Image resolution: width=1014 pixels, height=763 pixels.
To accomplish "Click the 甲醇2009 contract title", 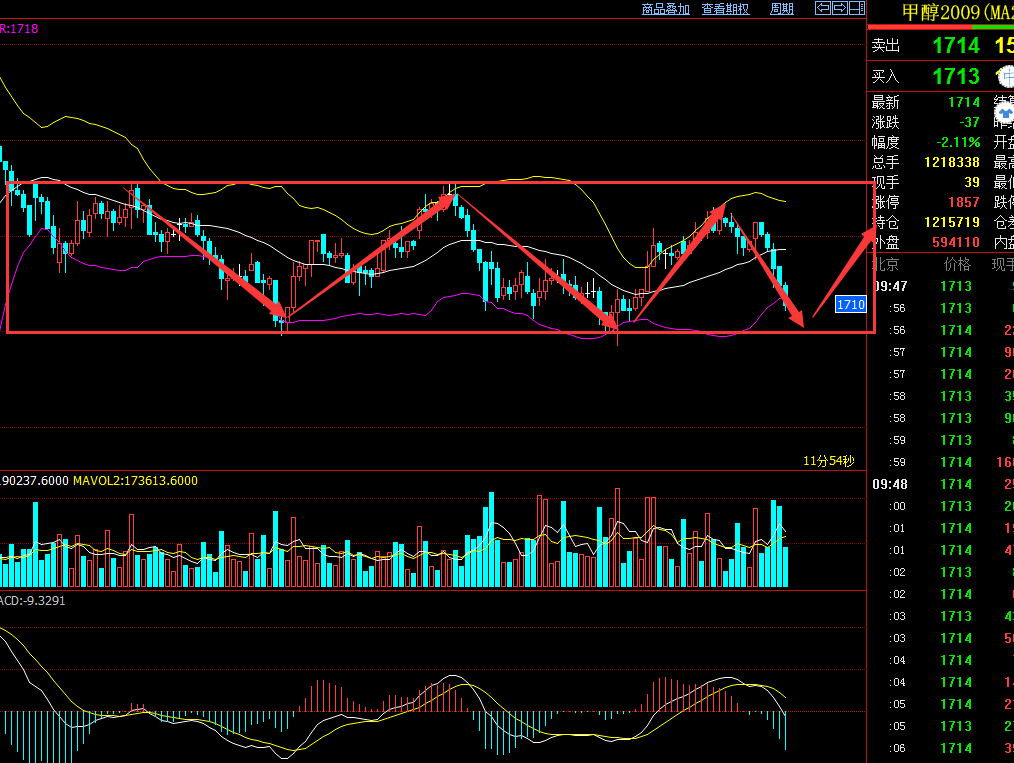I will click(x=957, y=12).
